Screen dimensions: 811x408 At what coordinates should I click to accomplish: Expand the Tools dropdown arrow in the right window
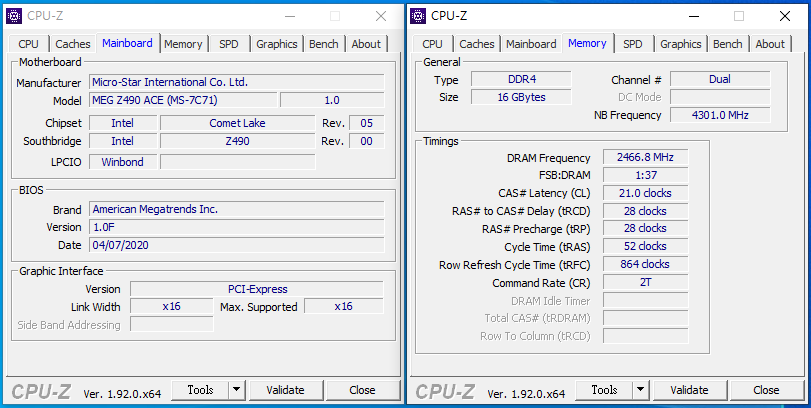pyautogui.click(x=641, y=390)
